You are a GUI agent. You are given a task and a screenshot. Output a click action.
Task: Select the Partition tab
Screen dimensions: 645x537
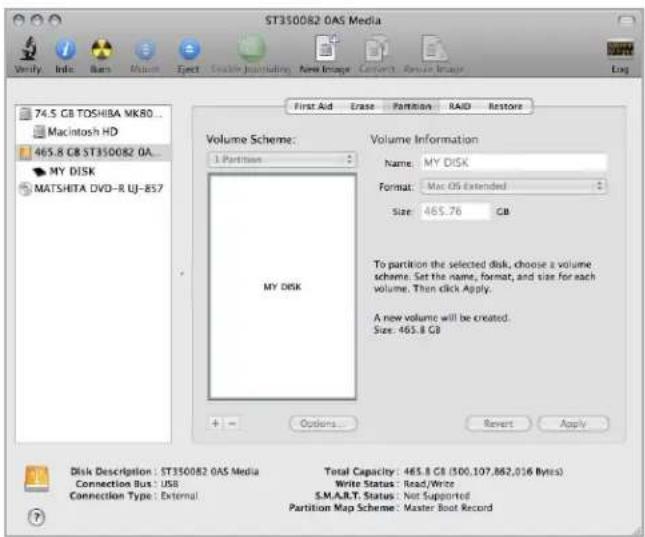tap(412, 107)
